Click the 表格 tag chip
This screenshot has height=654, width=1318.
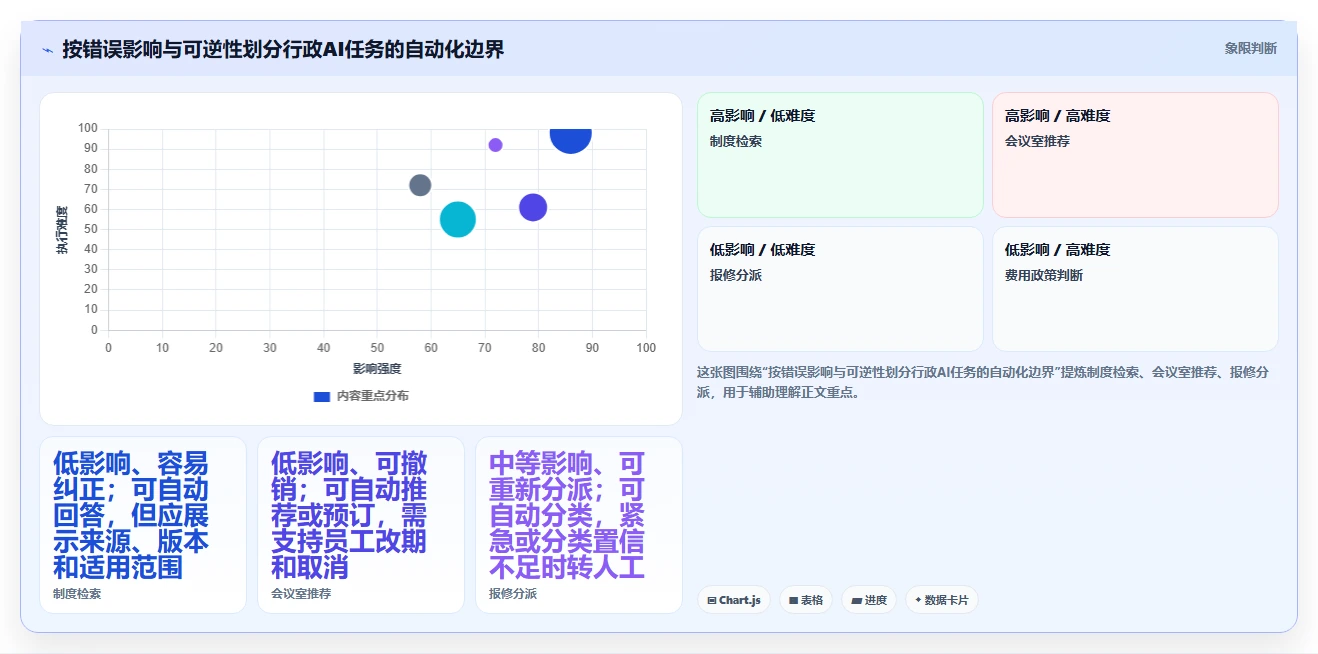pyautogui.click(x=805, y=600)
